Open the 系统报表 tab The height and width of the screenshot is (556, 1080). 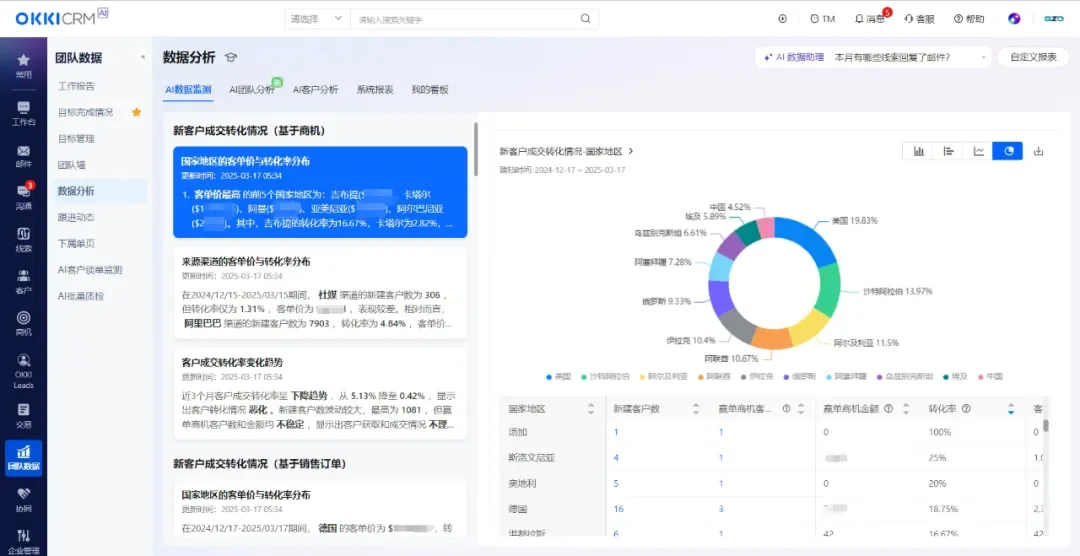pos(375,89)
